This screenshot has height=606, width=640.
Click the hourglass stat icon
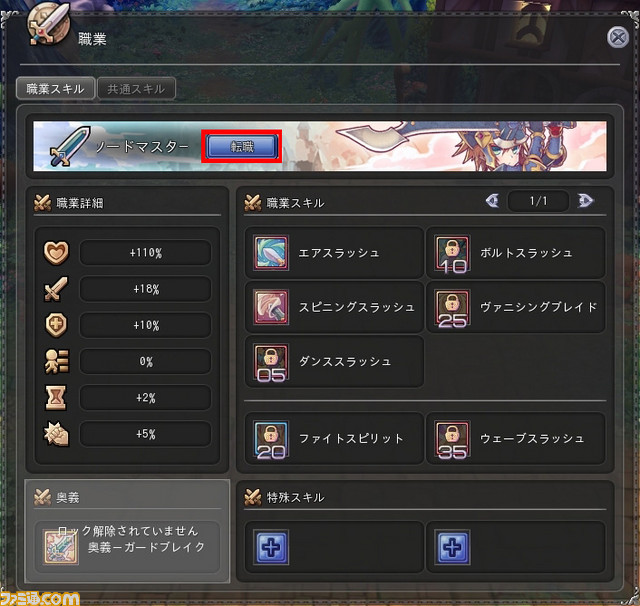56,397
